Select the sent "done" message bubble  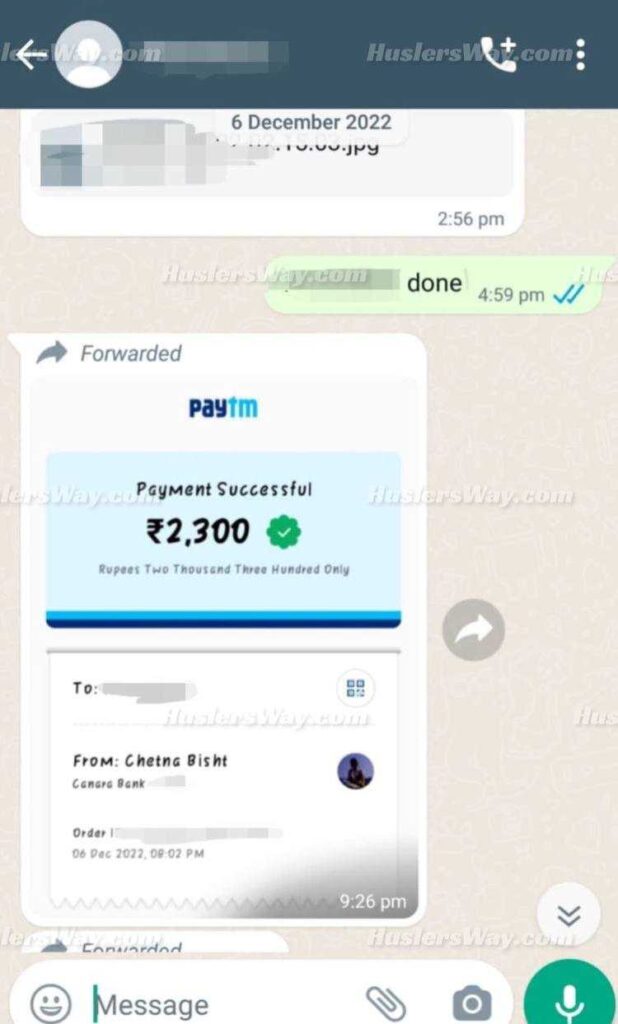[438, 285]
